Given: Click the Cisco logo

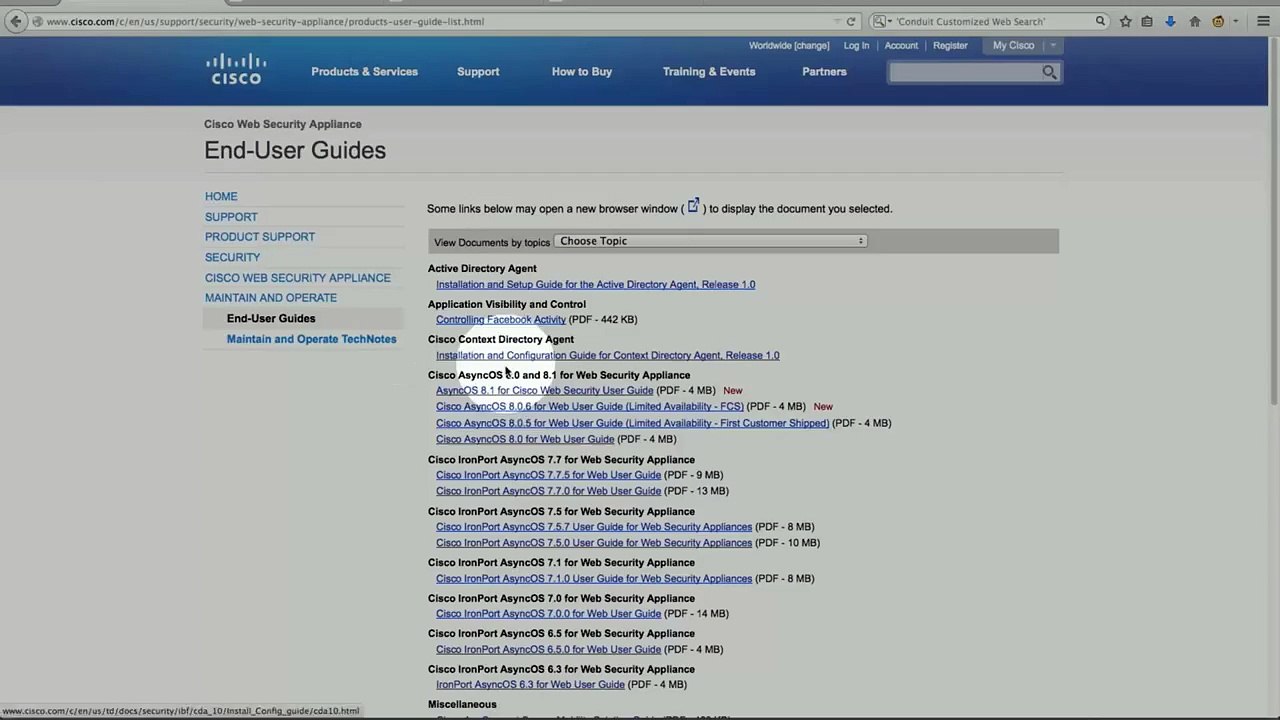Looking at the screenshot, I should pos(236,69).
